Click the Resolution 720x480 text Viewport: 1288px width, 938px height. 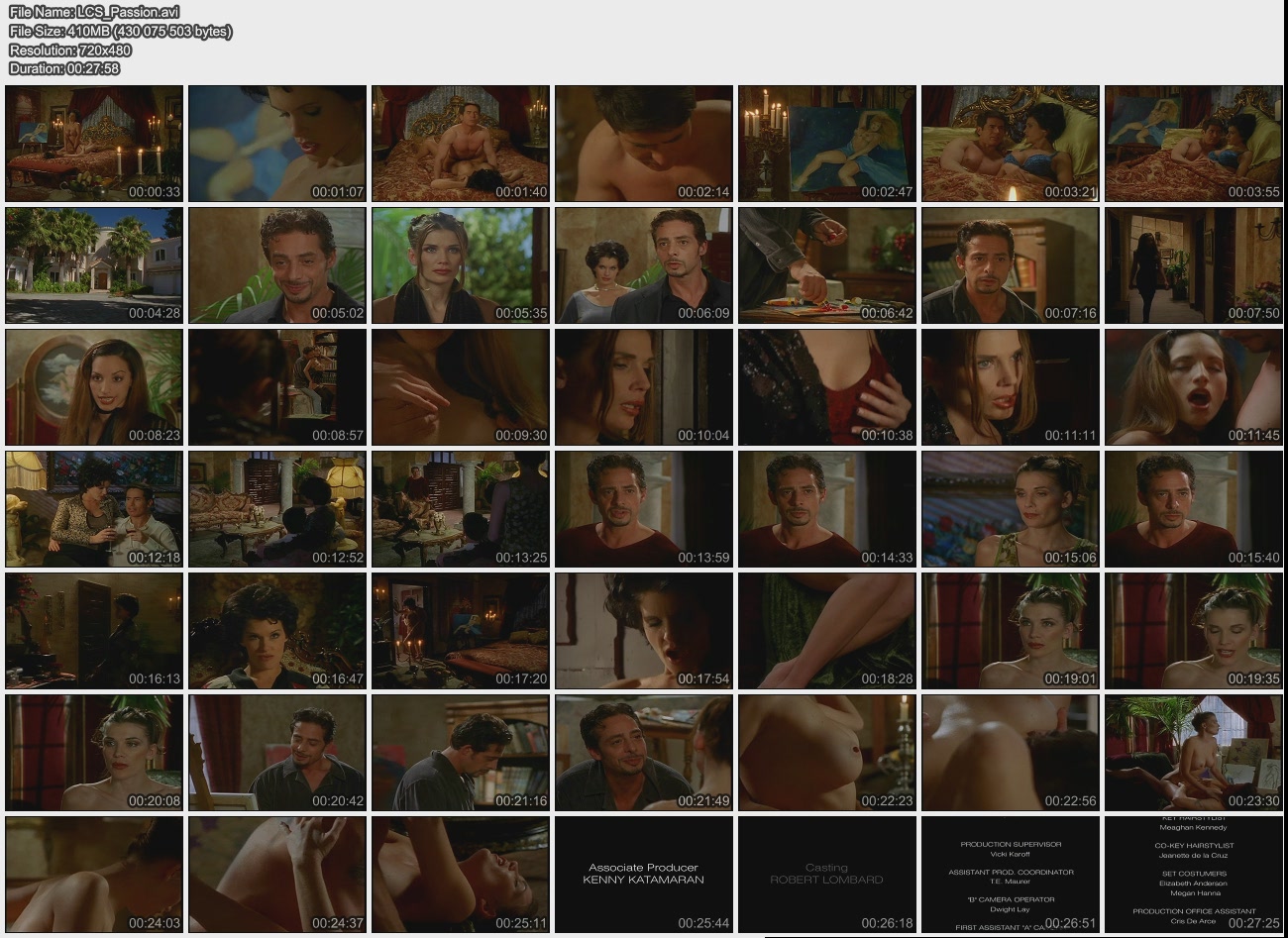tap(70, 50)
